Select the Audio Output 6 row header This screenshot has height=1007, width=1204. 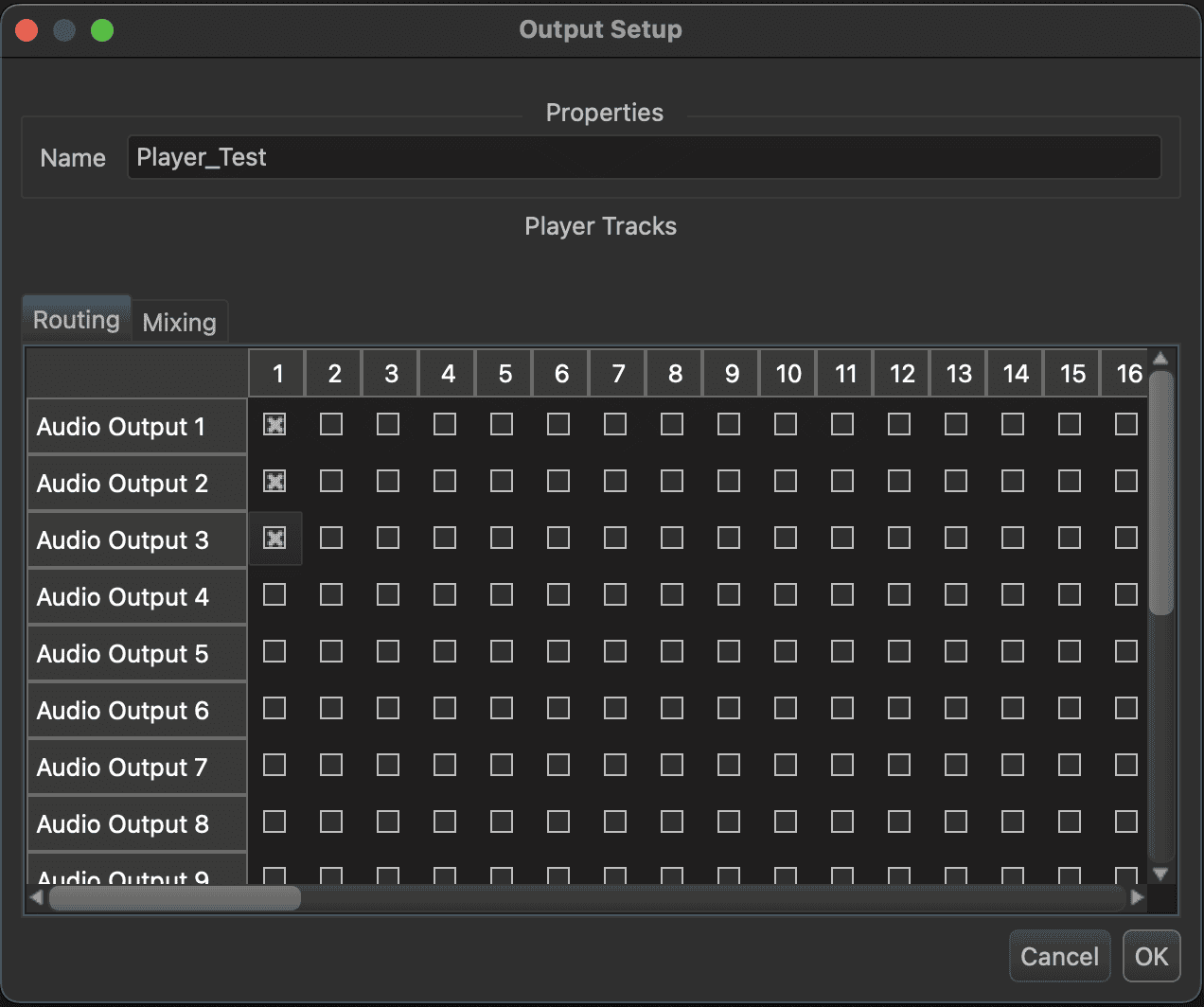click(x=137, y=710)
